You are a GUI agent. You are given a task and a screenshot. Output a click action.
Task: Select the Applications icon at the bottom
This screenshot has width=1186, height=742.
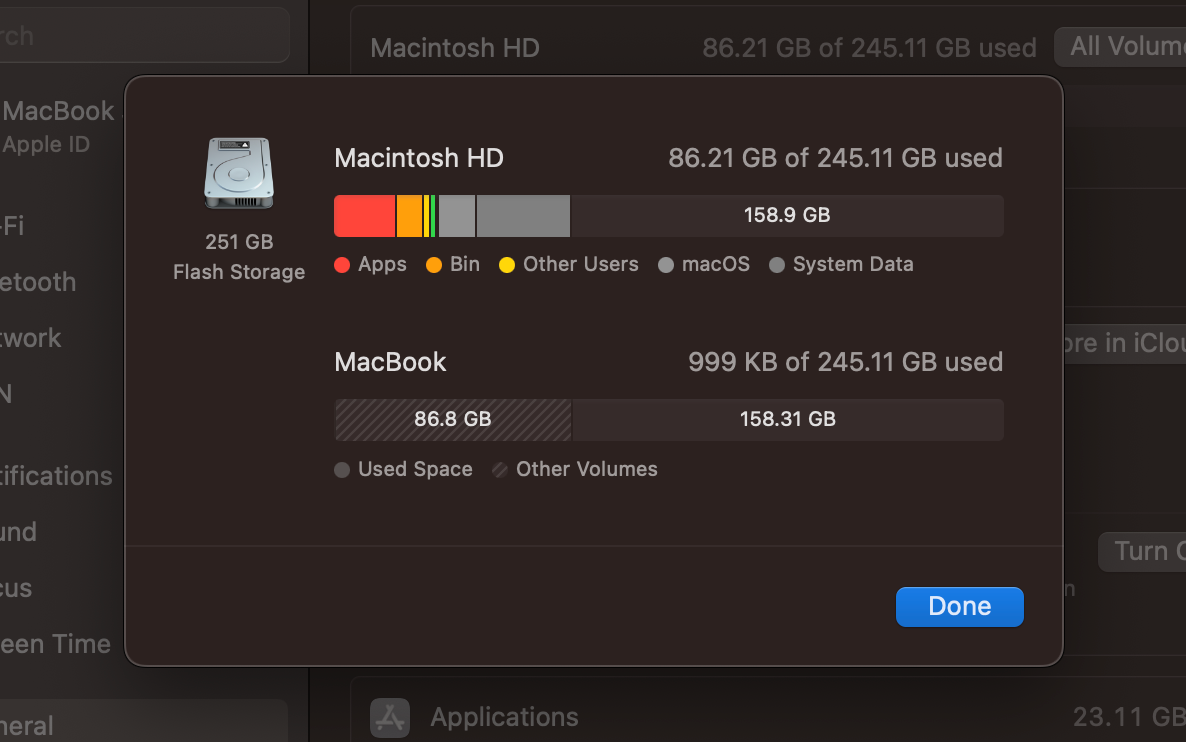pos(389,717)
